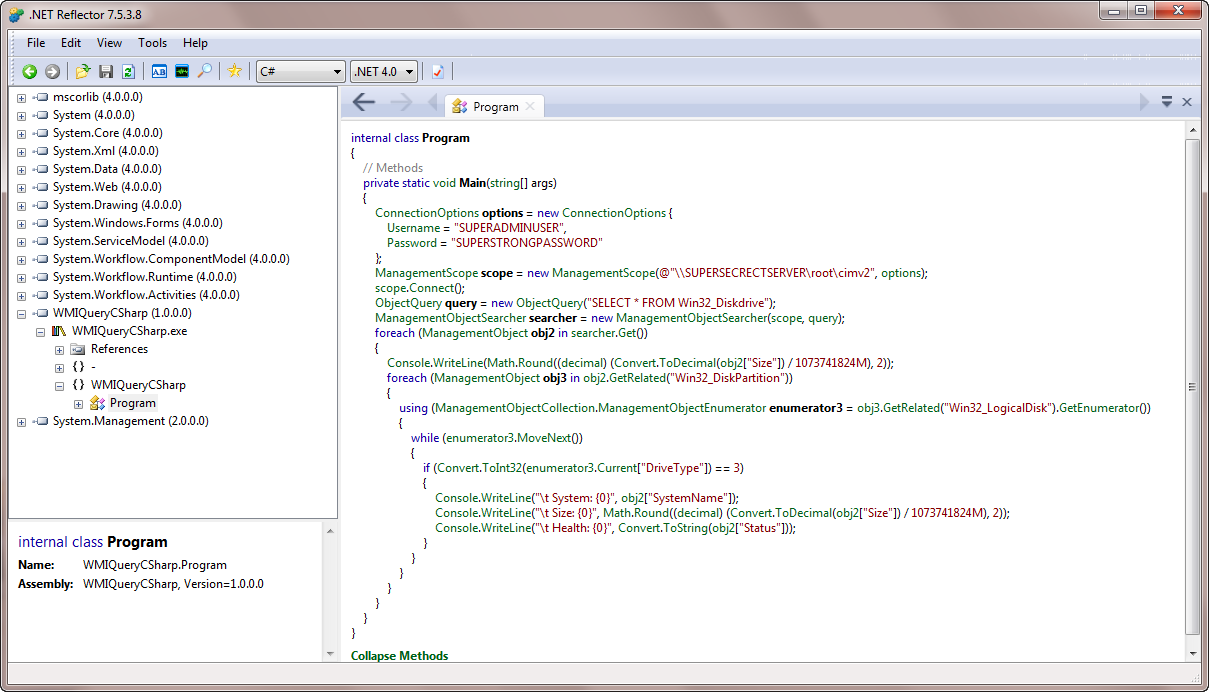Click ManagementScope type in scope declaration
This screenshot has height=692, width=1209.
[x=426, y=273]
